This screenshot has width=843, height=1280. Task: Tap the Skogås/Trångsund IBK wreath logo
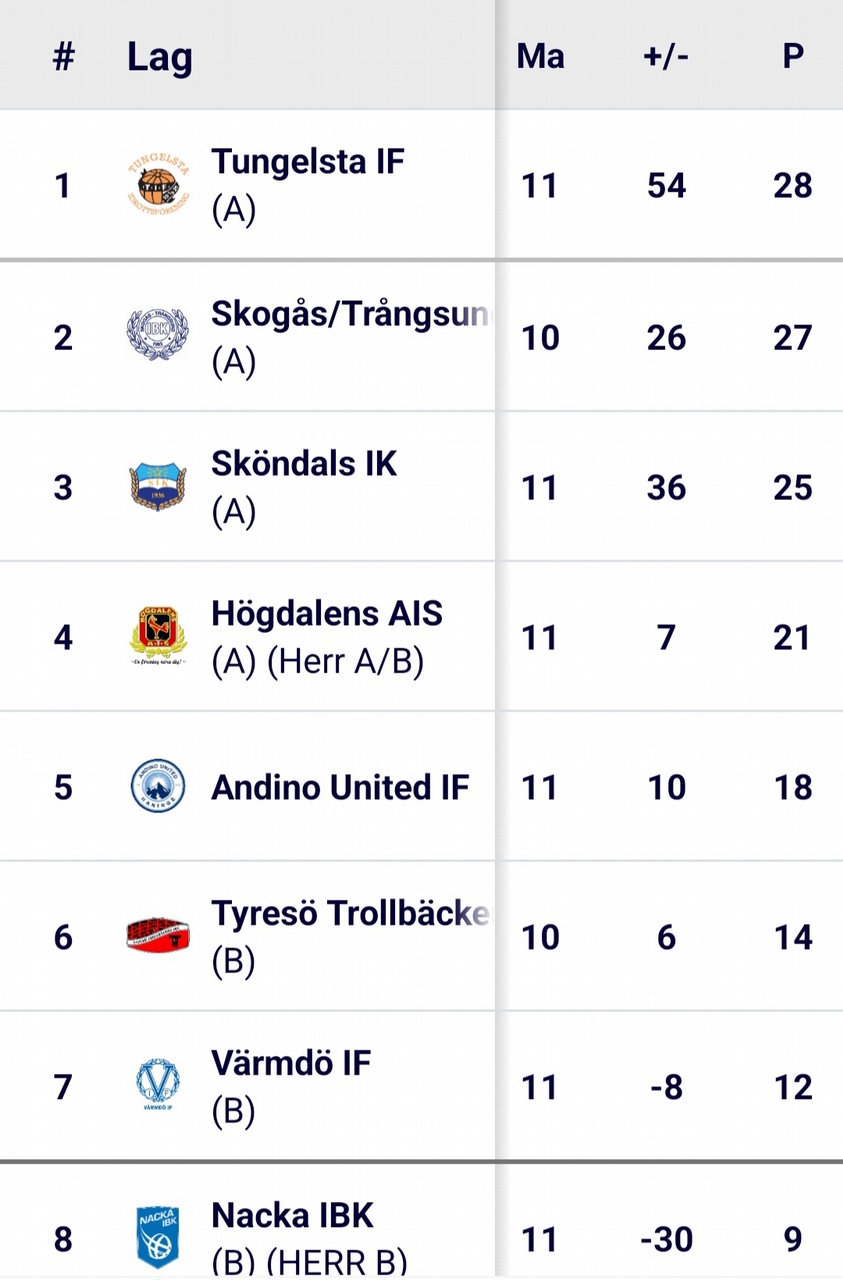pos(158,335)
